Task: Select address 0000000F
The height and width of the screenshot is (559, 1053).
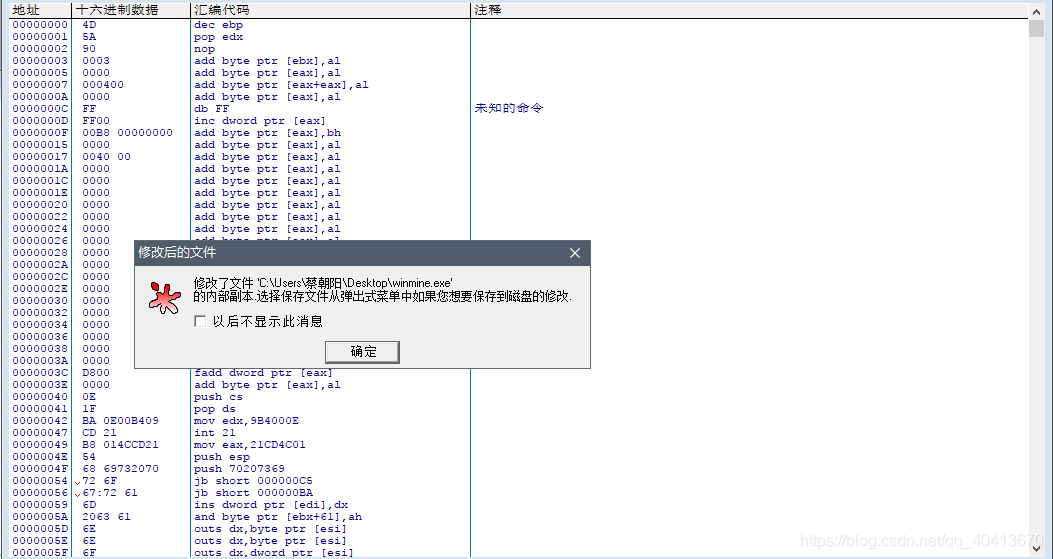Action: coord(40,133)
